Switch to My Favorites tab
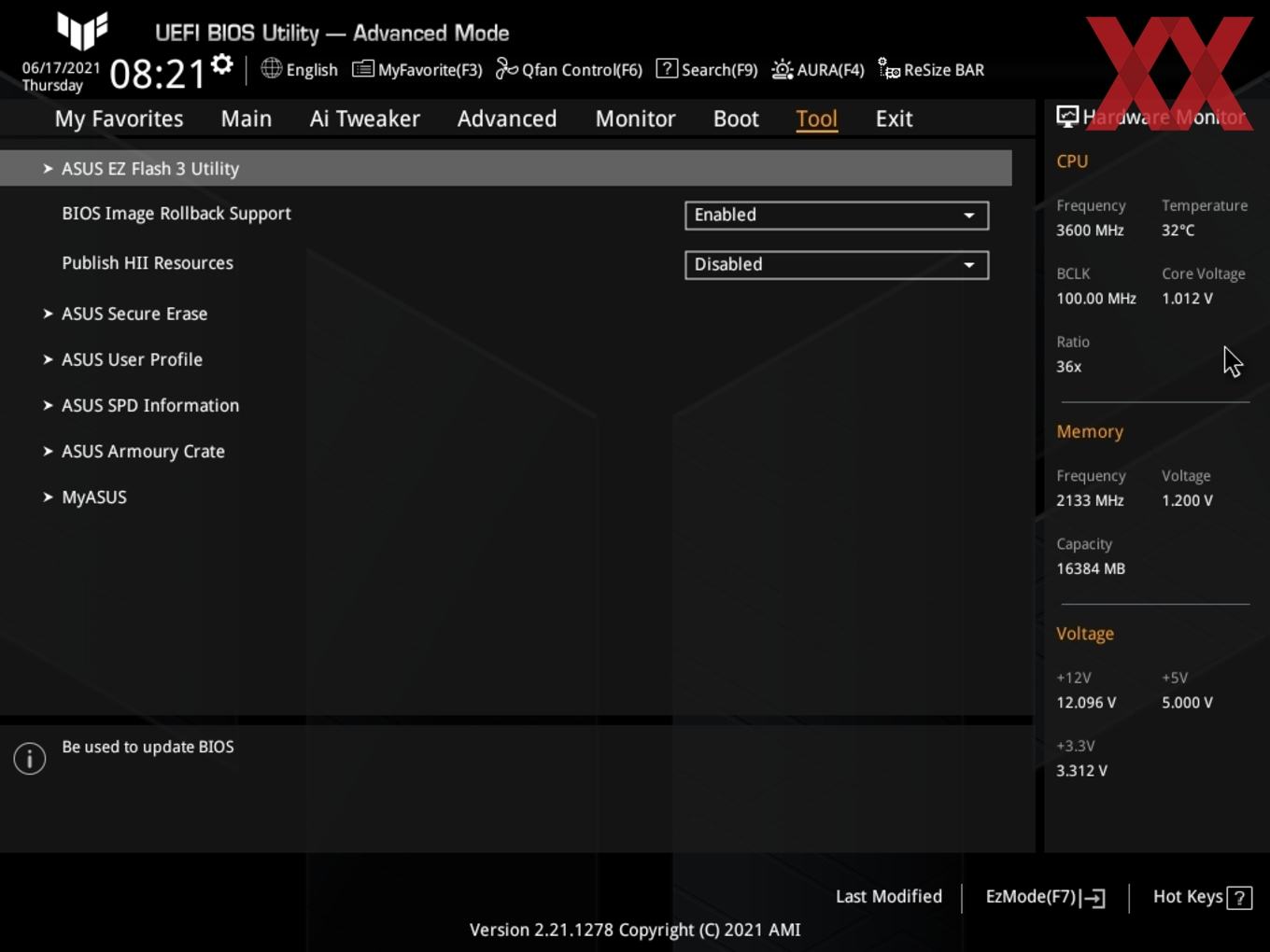1270x952 pixels. 119,119
